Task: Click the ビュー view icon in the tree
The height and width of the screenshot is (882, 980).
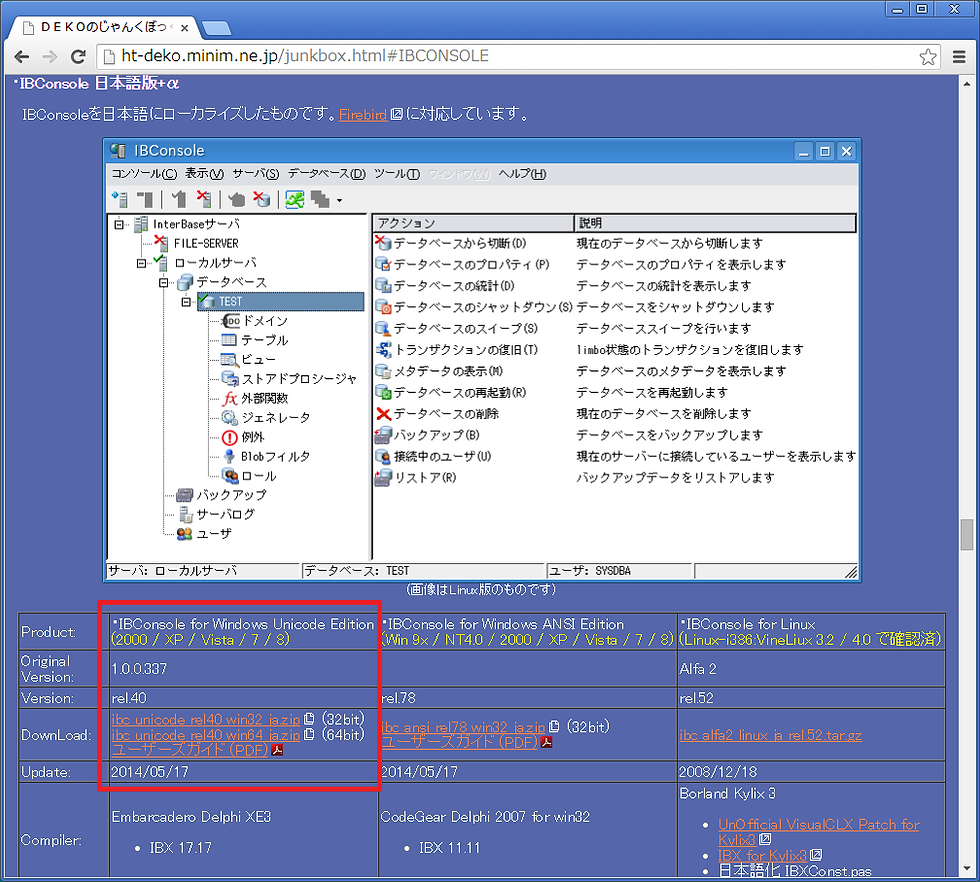Action: tap(229, 359)
